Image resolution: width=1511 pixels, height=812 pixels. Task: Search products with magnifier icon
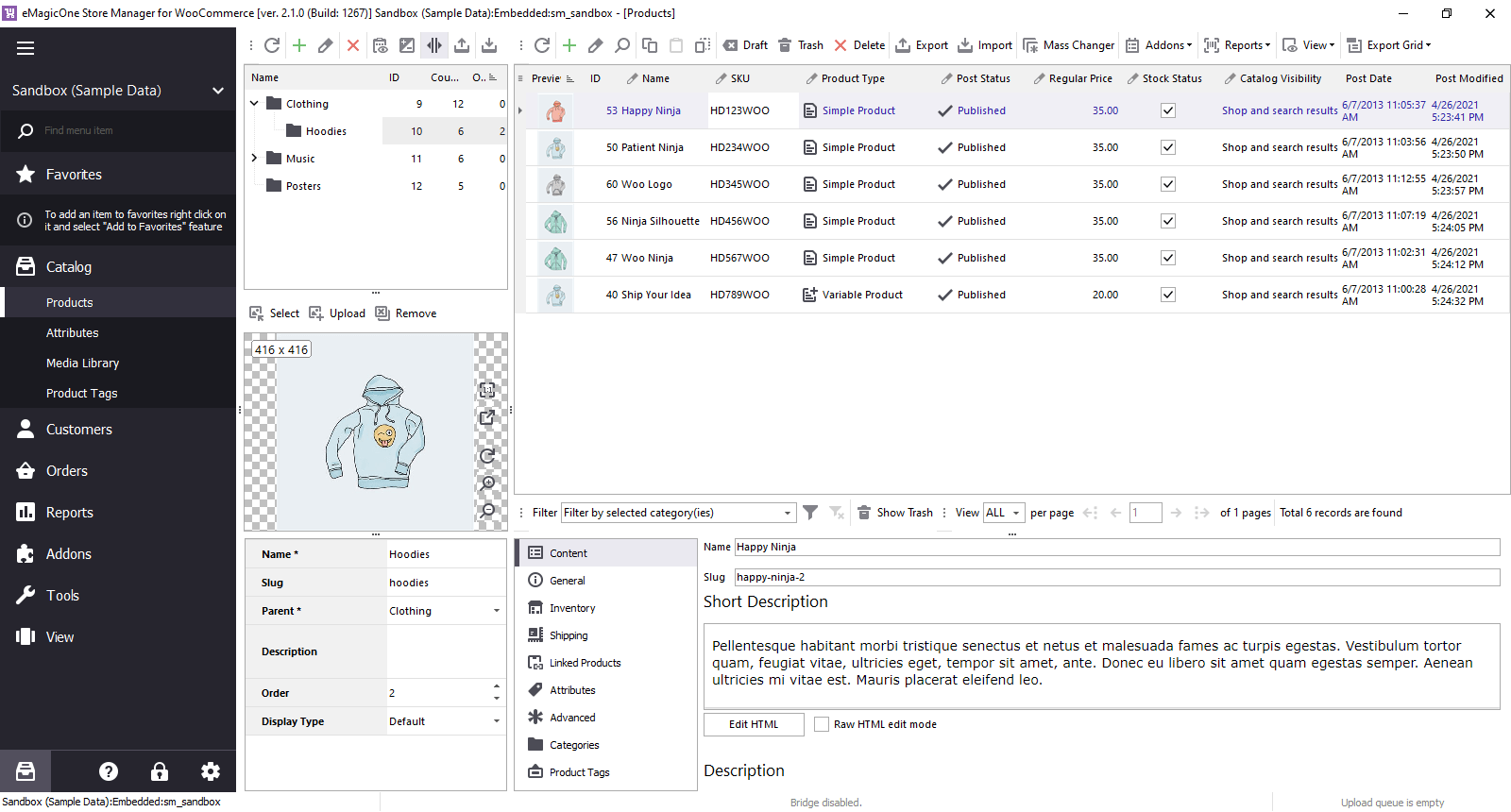point(622,45)
